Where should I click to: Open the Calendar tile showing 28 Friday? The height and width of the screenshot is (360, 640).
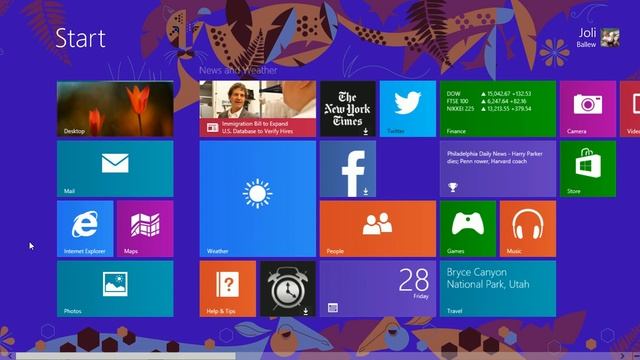click(378, 289)
